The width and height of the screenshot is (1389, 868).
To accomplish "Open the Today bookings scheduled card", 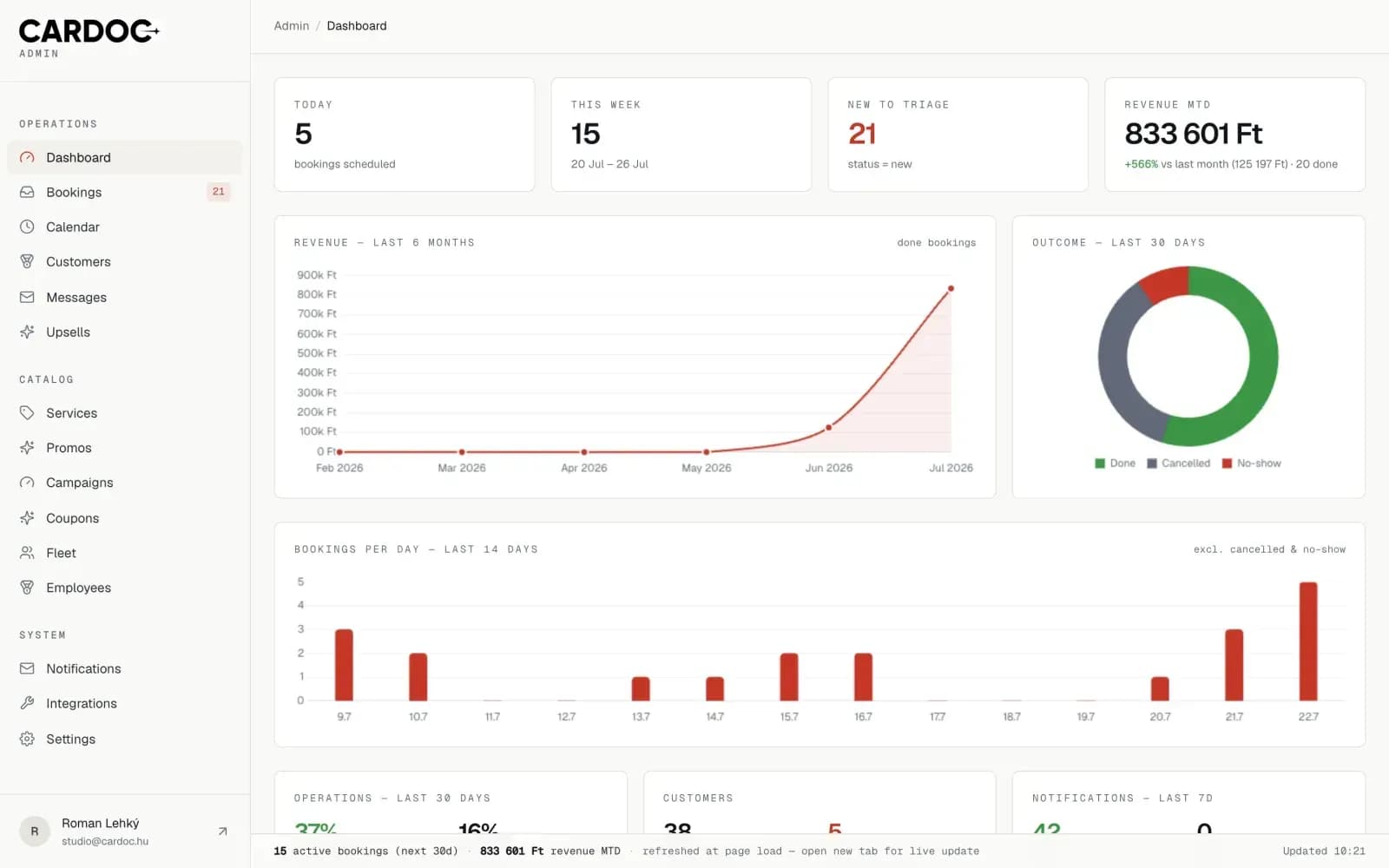I will [x=405, y=135].
